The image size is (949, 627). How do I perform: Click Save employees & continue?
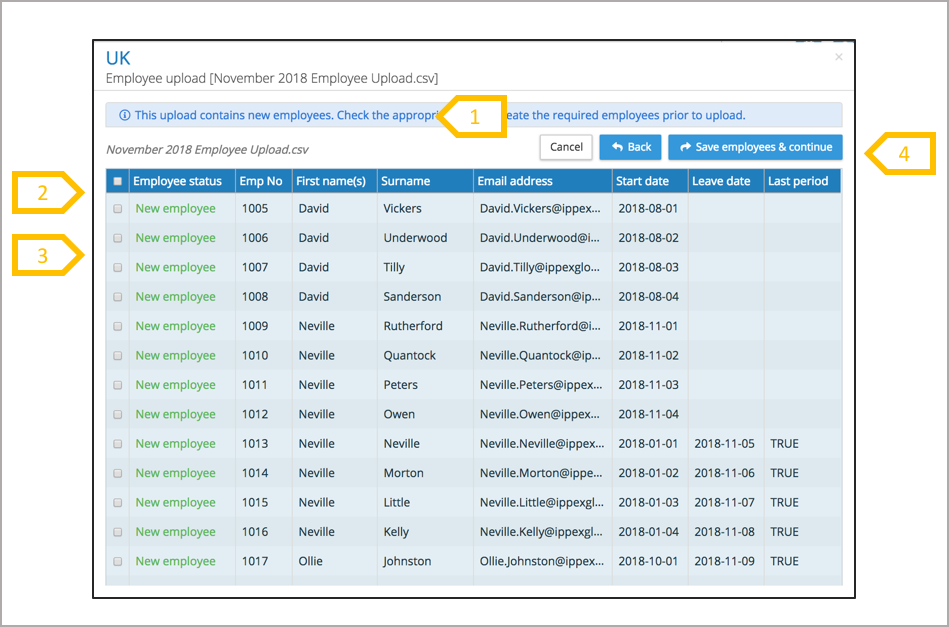pyautogui.click(x=755, y=147)
